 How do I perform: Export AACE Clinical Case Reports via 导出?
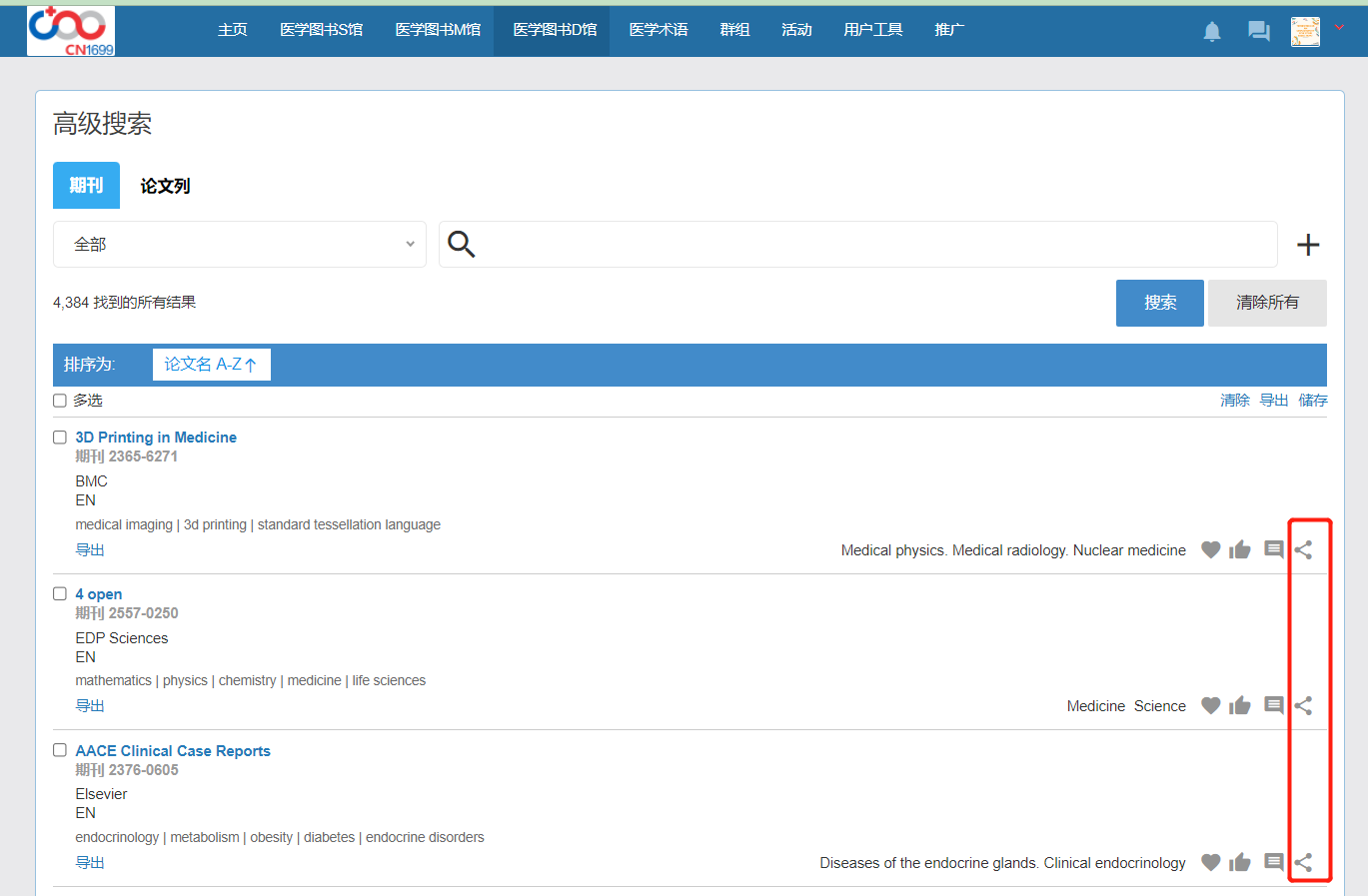point(90,863)
